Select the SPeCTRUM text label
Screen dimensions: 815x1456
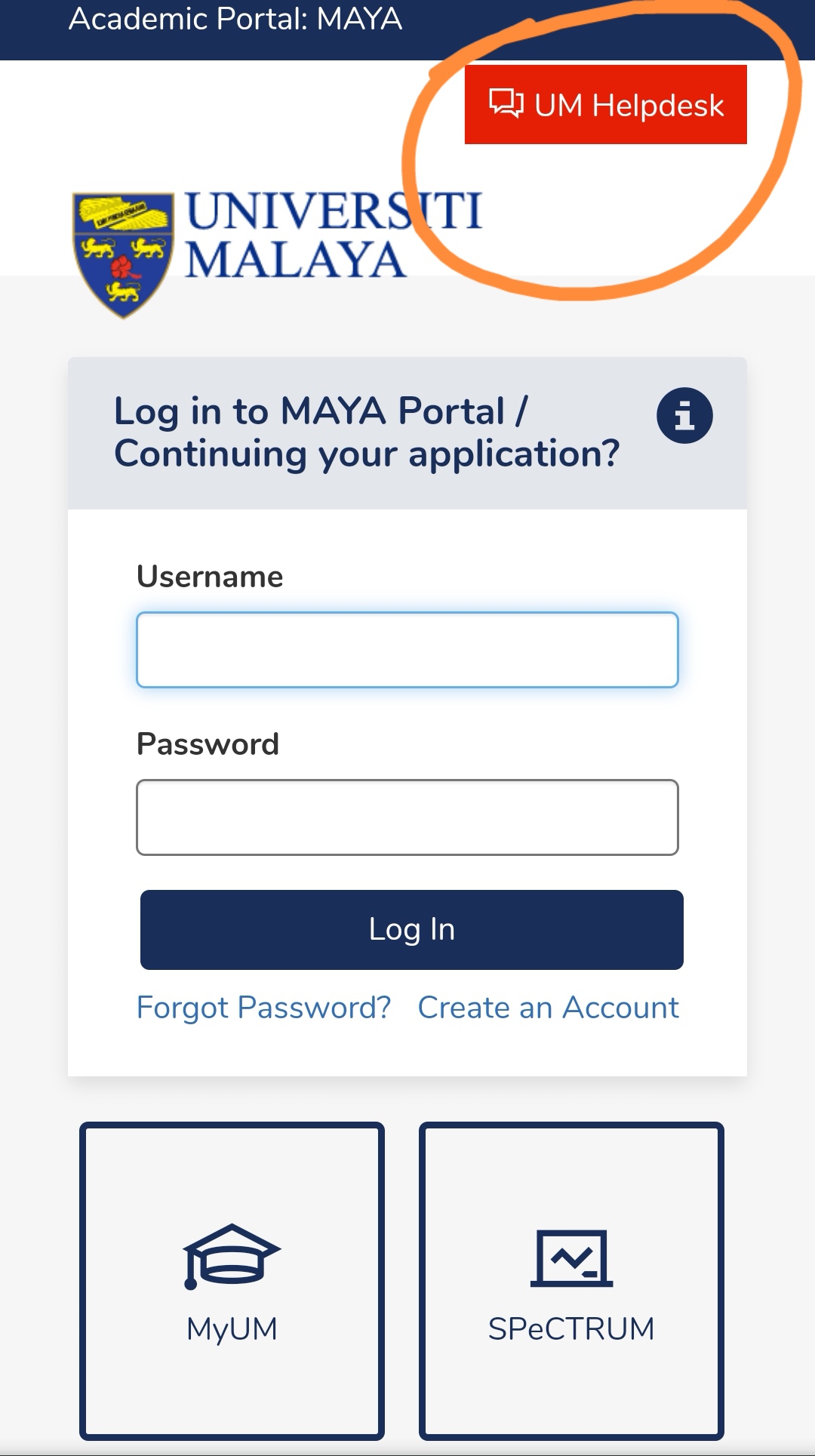[571, 1328]
